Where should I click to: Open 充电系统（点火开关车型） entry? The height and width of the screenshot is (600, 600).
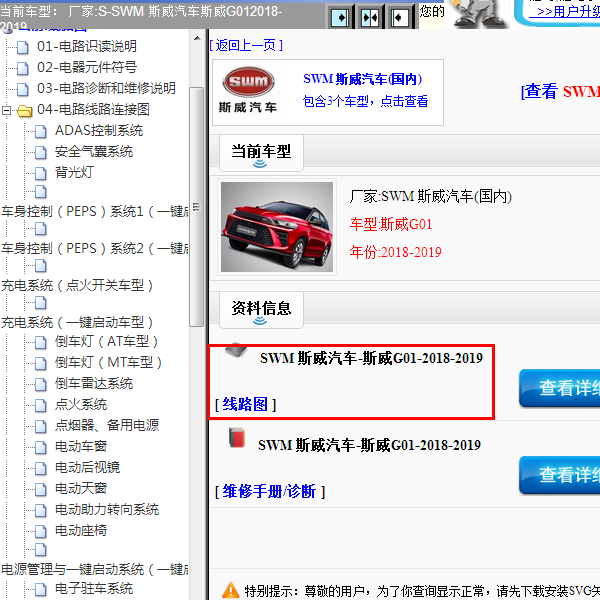(x=77, y=285)
